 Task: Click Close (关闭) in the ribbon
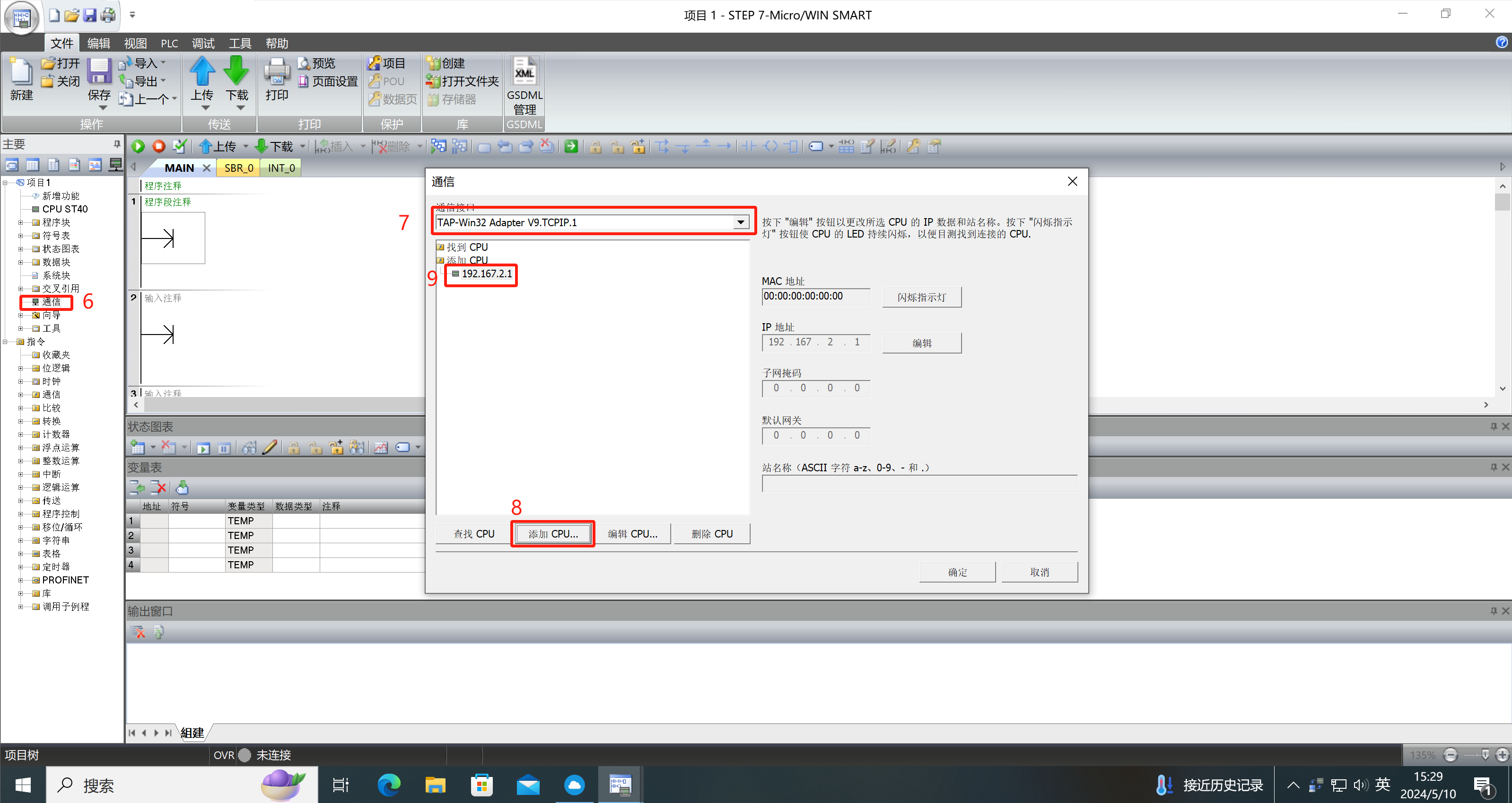[x=61, y=81]
